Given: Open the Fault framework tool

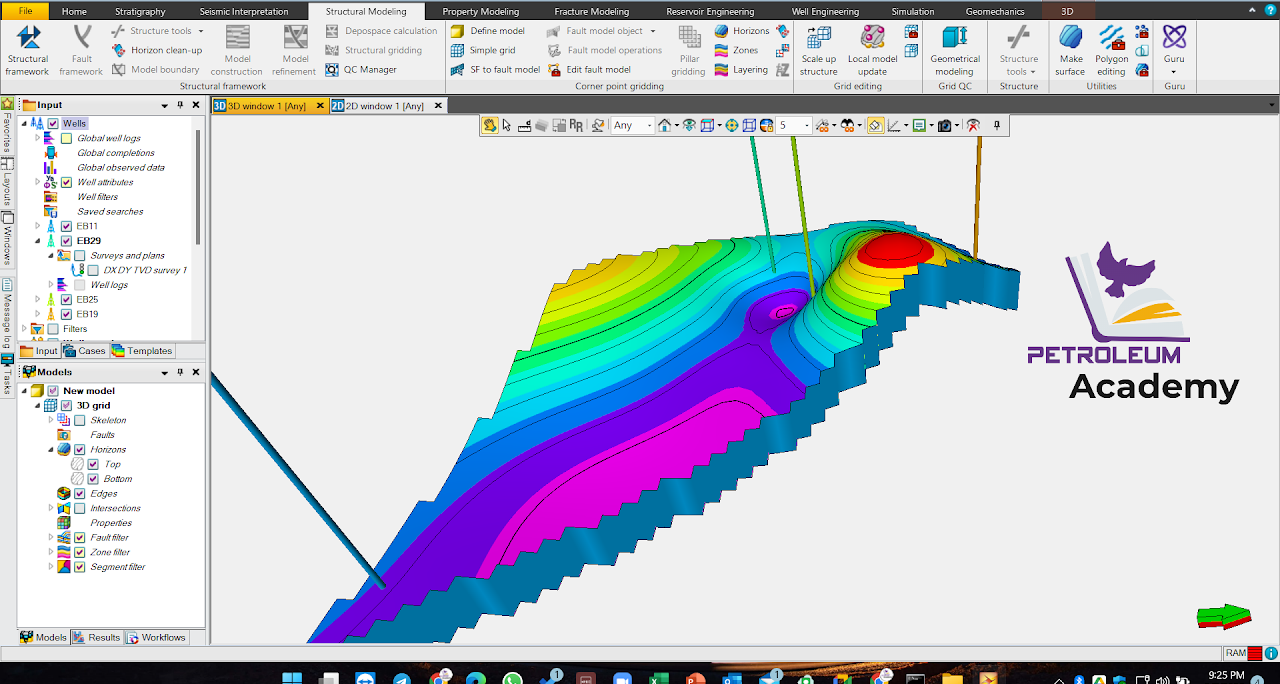Looking at the screenshot, I should [81, 50].
